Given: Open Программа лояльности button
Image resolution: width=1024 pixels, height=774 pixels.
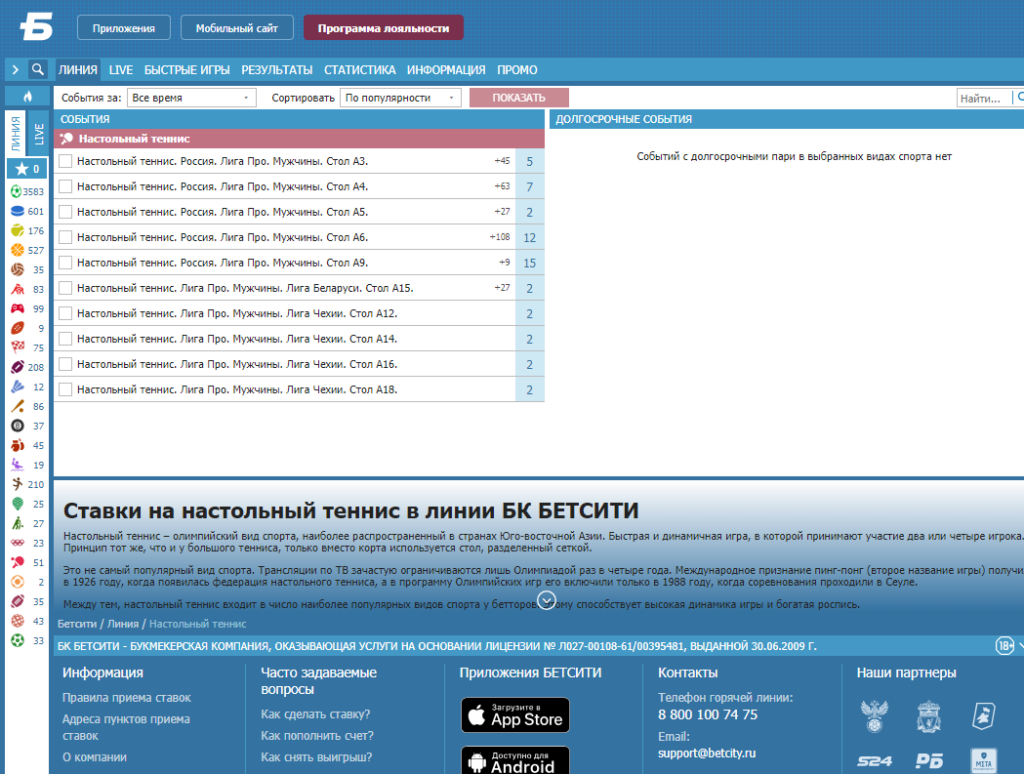Looking at the screenshot, I should click(383, 28).
